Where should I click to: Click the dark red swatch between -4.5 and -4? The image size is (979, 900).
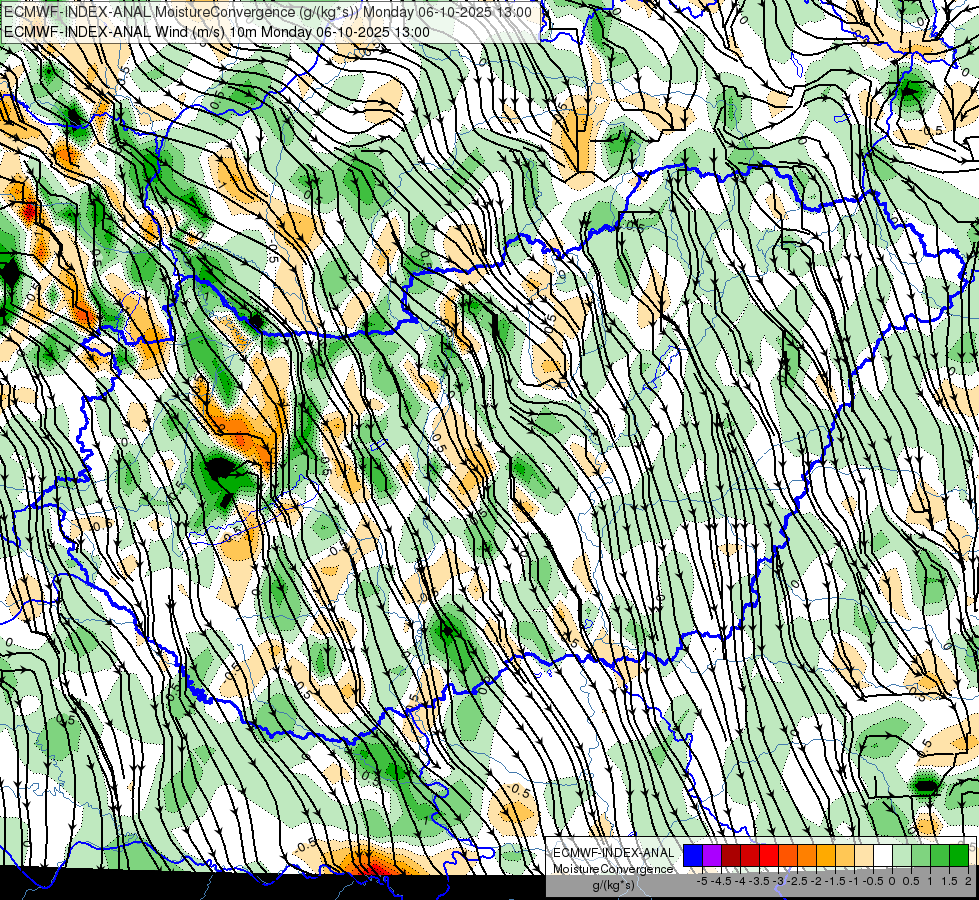[x=731, y=856]
